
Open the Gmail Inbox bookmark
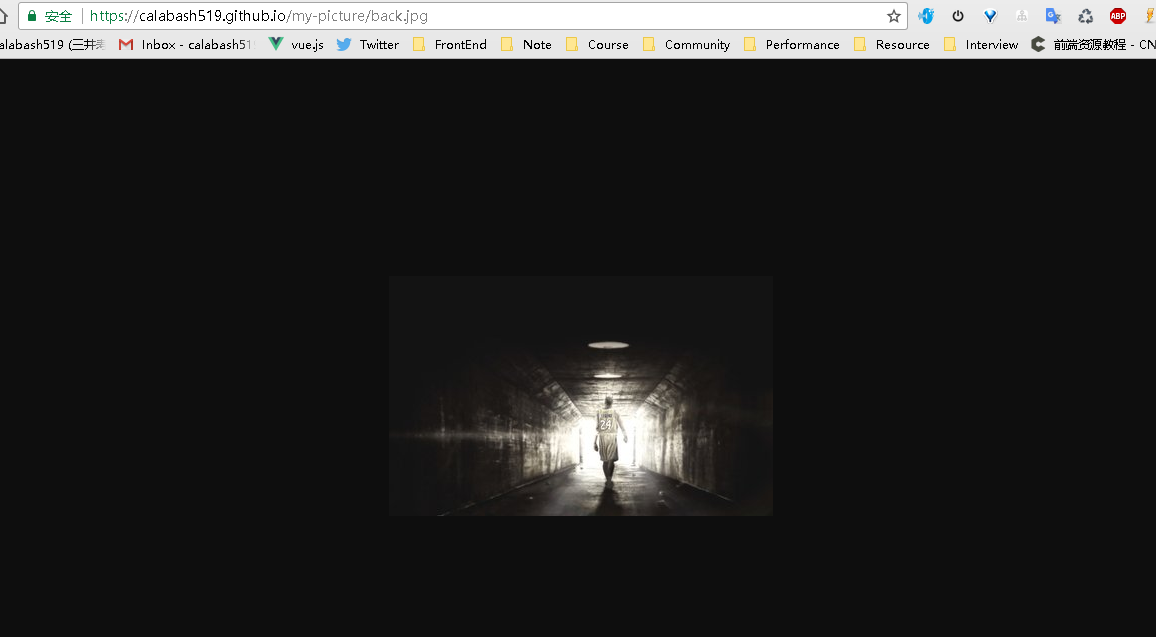pos(187,45)
